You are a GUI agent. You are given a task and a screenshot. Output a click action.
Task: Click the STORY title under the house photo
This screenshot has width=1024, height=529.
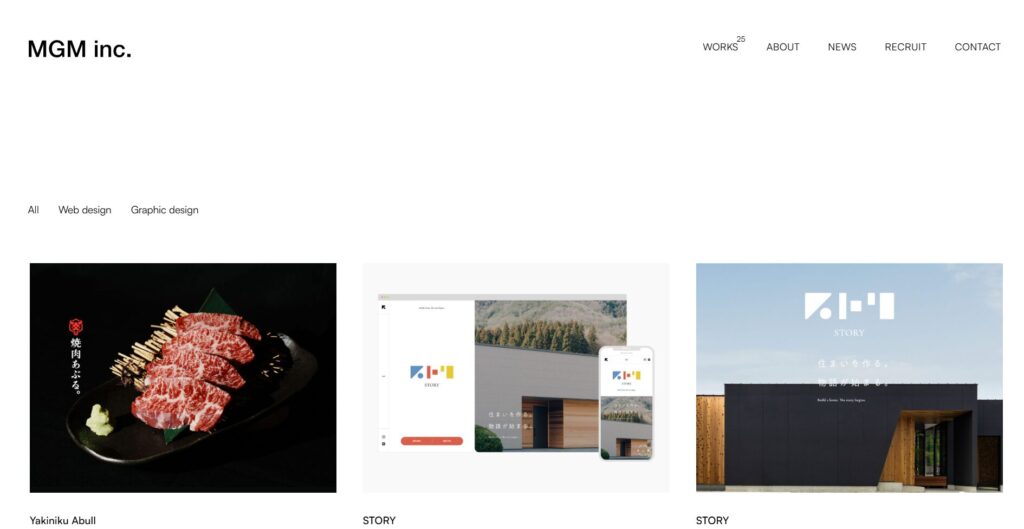tap(712, 521)
